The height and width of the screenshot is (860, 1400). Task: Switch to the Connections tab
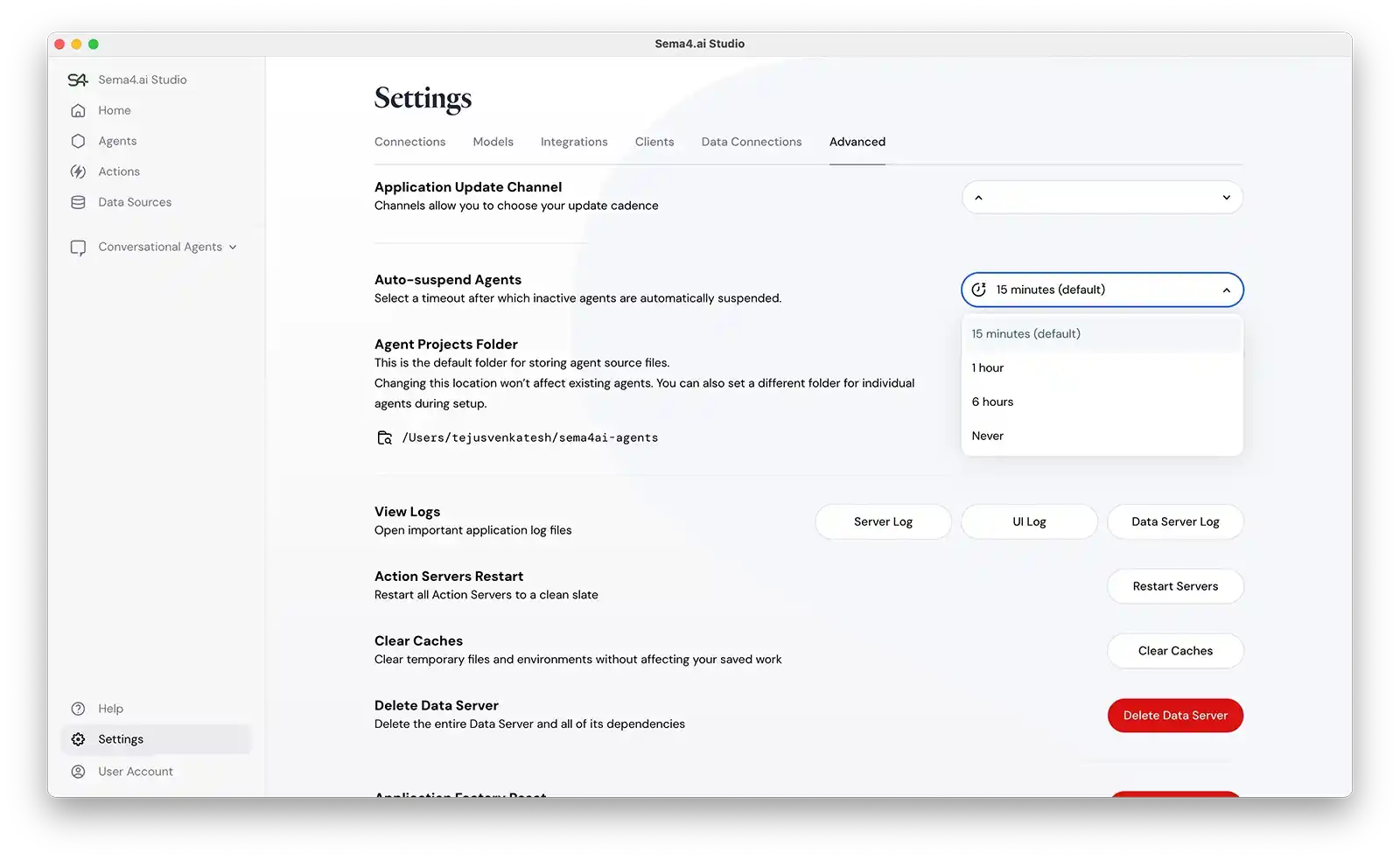click(409, 142)
